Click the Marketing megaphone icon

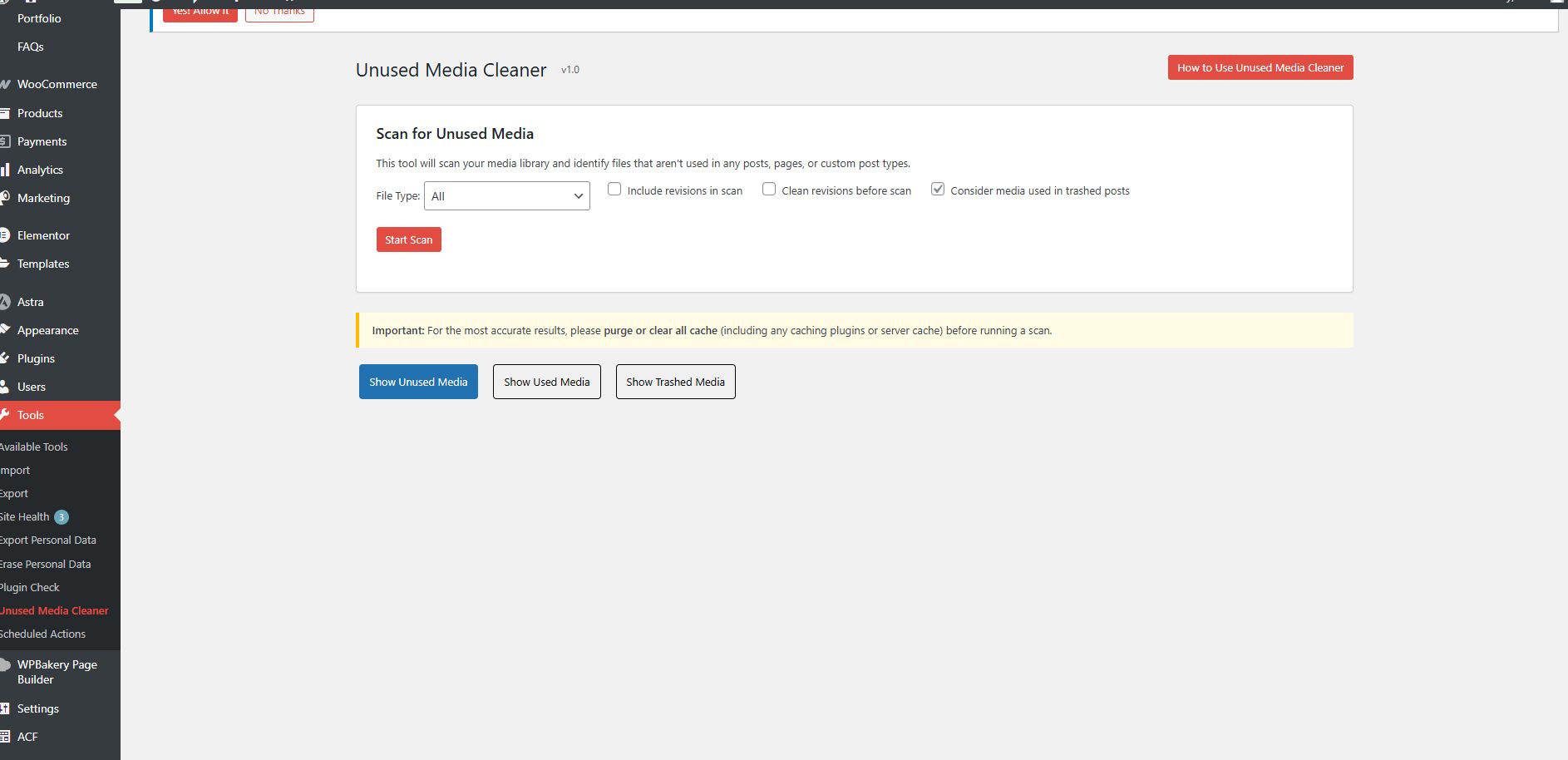coord(5,198)
